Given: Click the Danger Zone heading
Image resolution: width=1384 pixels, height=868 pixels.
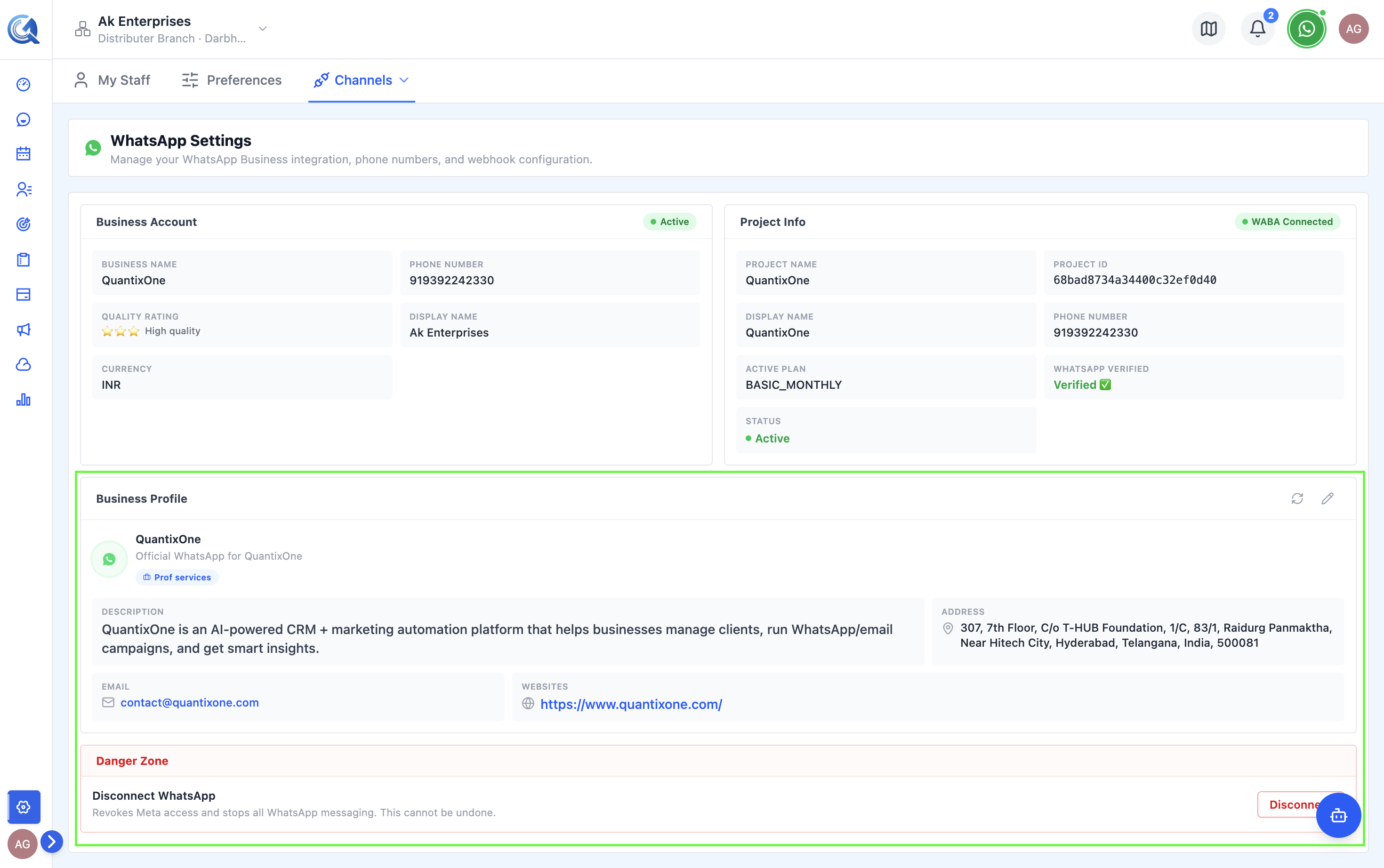Looking at the screenshot, I should click(132, 761).
